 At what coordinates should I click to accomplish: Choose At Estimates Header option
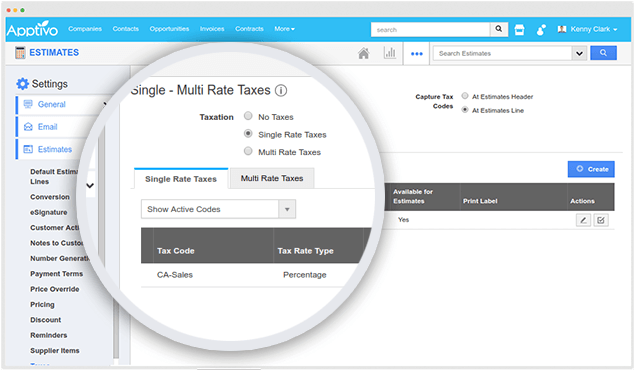(x=465, y=96)
